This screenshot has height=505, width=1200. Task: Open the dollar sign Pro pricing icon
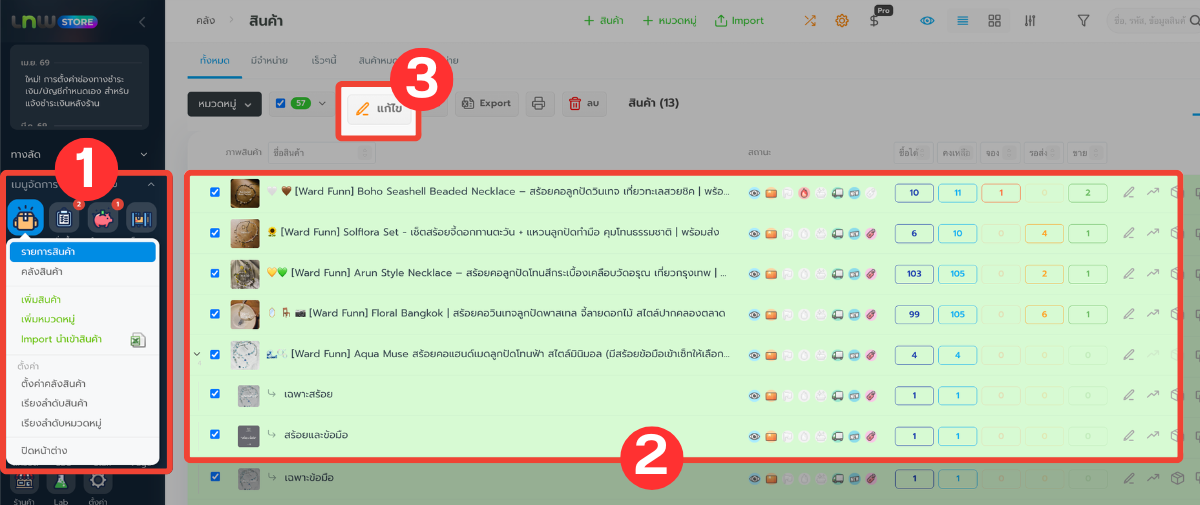[874, 21]
